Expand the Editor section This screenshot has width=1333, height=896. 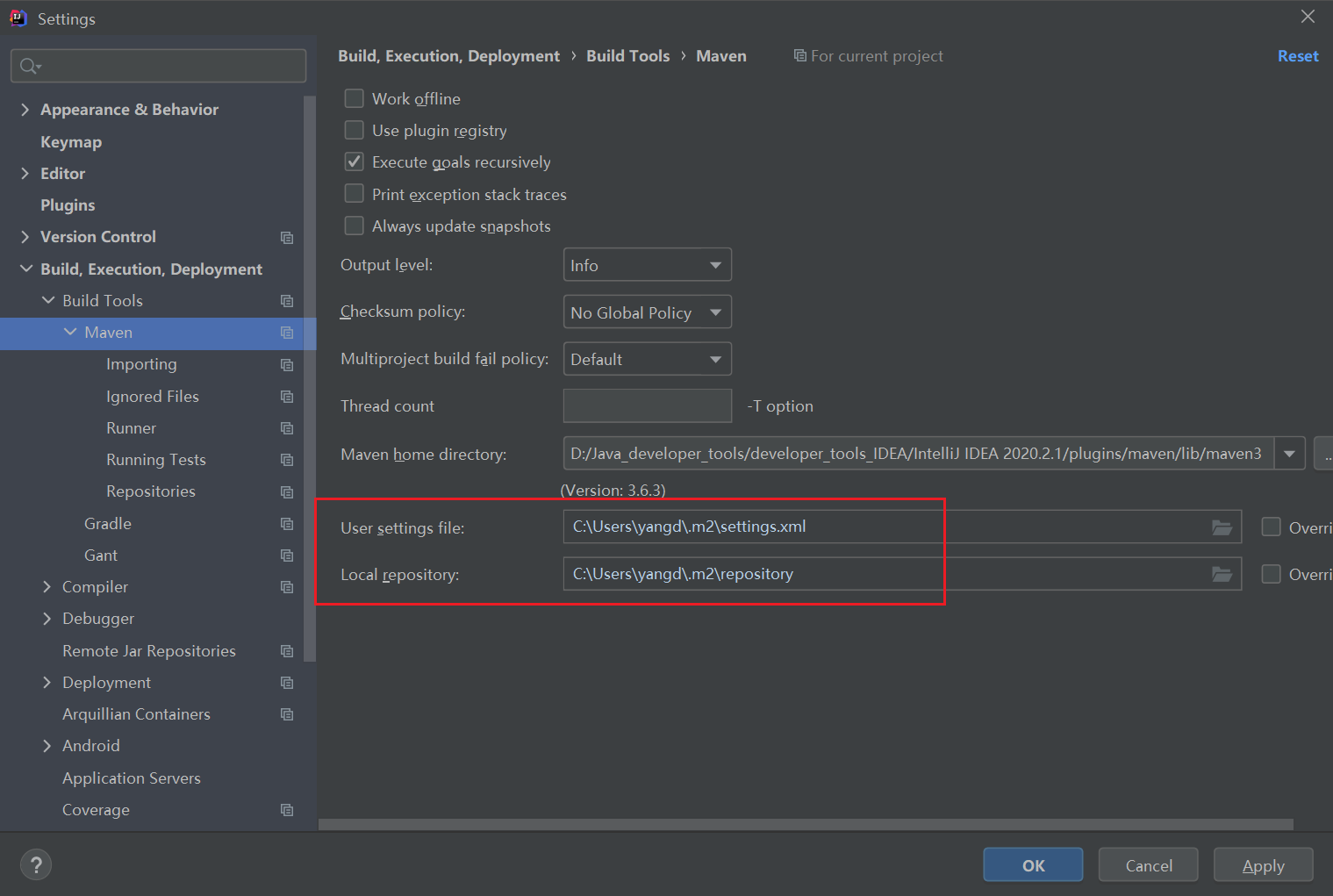click(x=25, y=173)
